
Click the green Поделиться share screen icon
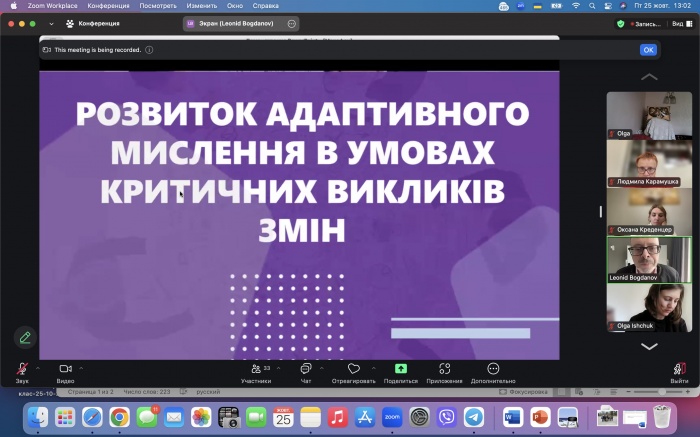401,369
